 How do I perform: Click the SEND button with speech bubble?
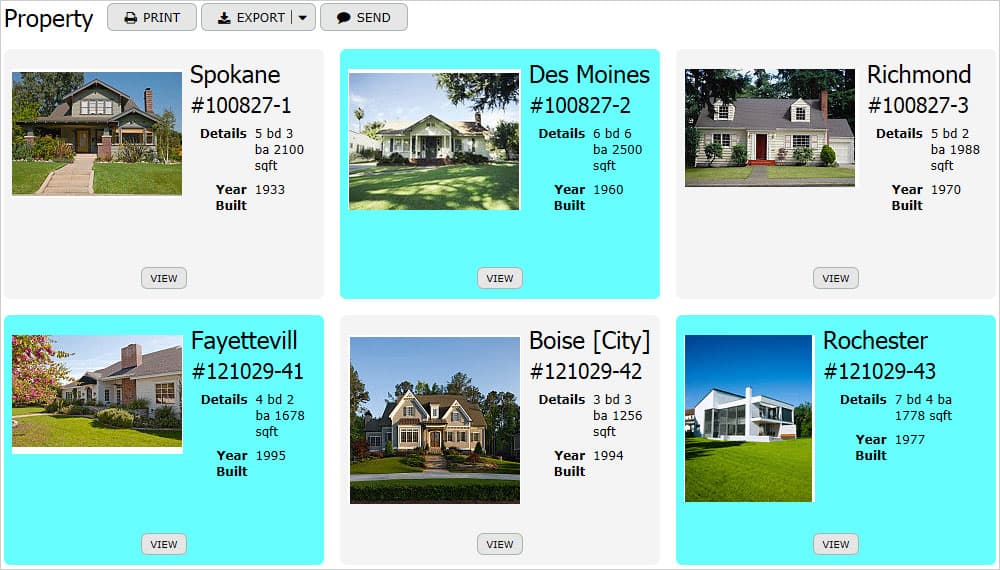coord(364,18)
